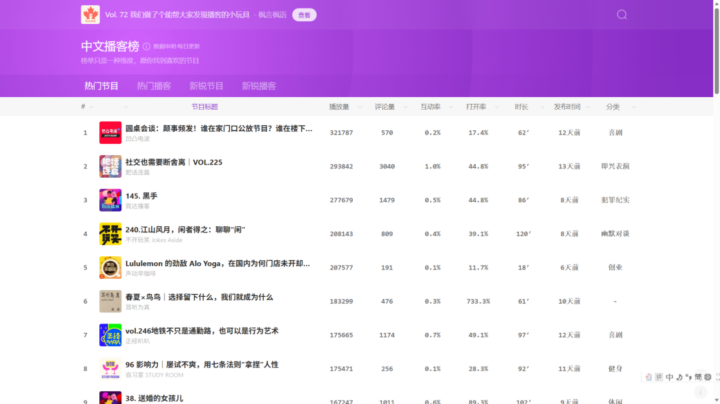Open episode 38. 送婚的女孩儿
This screenshot has width=720, height=404.
click(x=154, y=398)
